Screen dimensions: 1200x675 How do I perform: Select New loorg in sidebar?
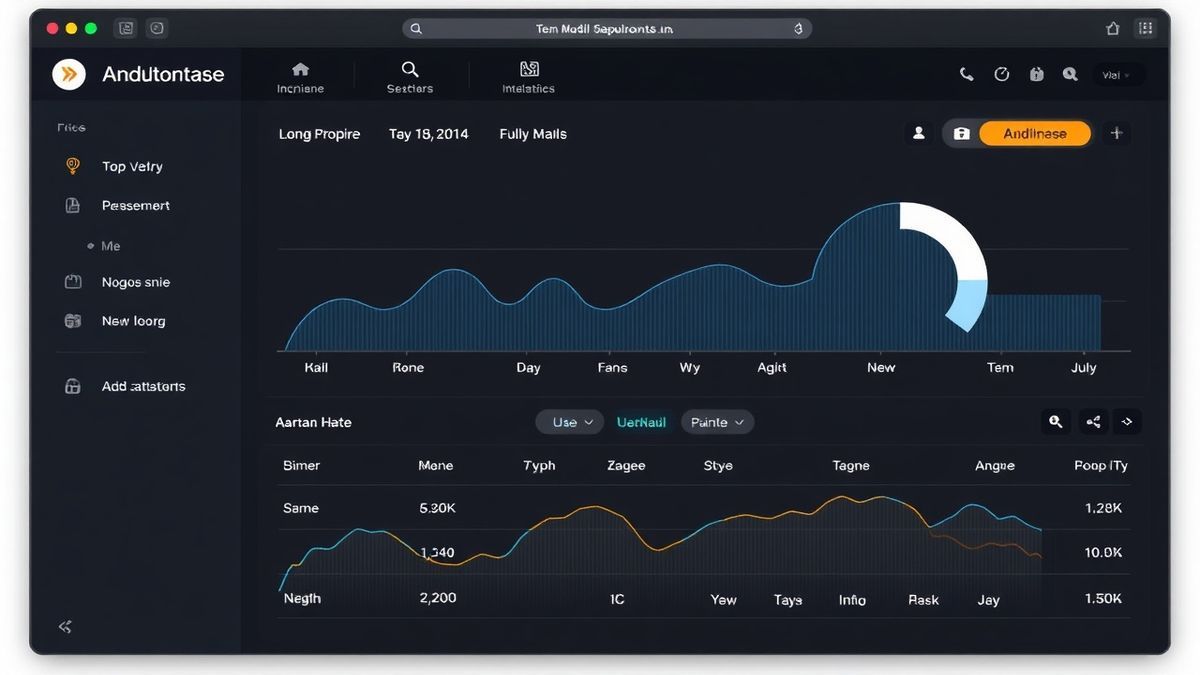[x=134, y=321]
